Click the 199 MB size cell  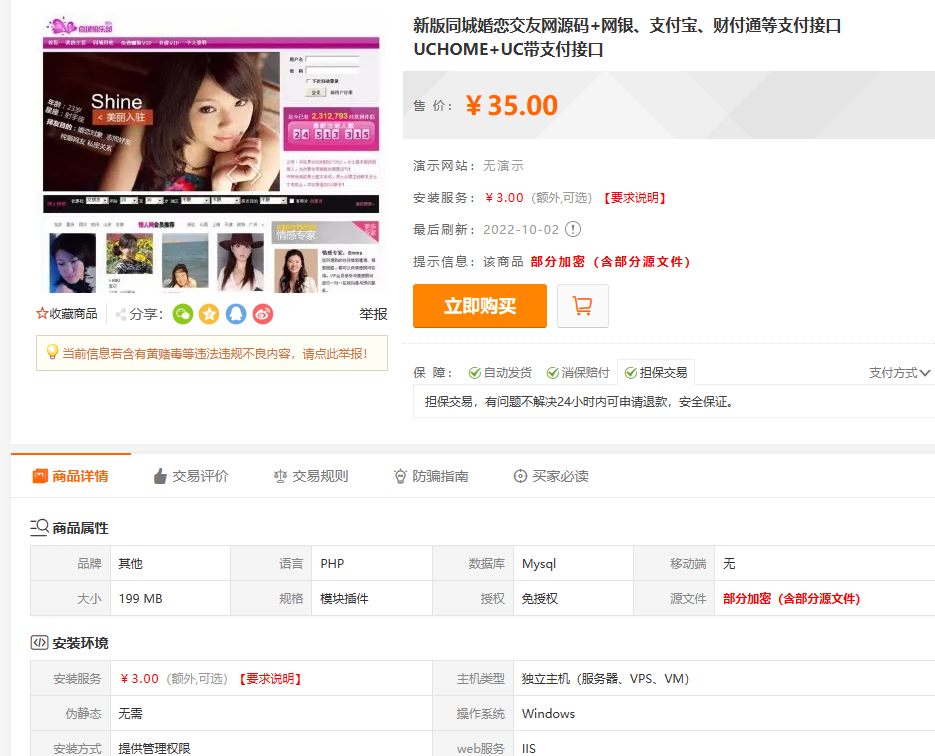point(170,599)
